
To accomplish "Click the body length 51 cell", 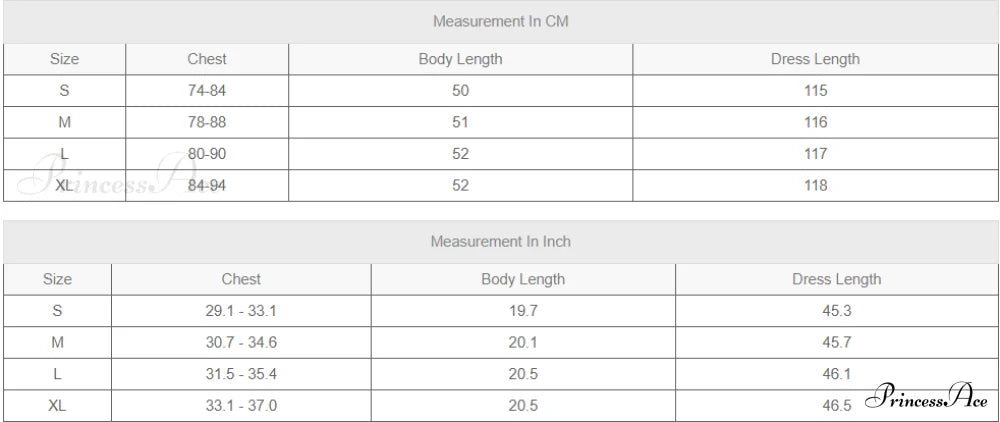I will [460, 122].
